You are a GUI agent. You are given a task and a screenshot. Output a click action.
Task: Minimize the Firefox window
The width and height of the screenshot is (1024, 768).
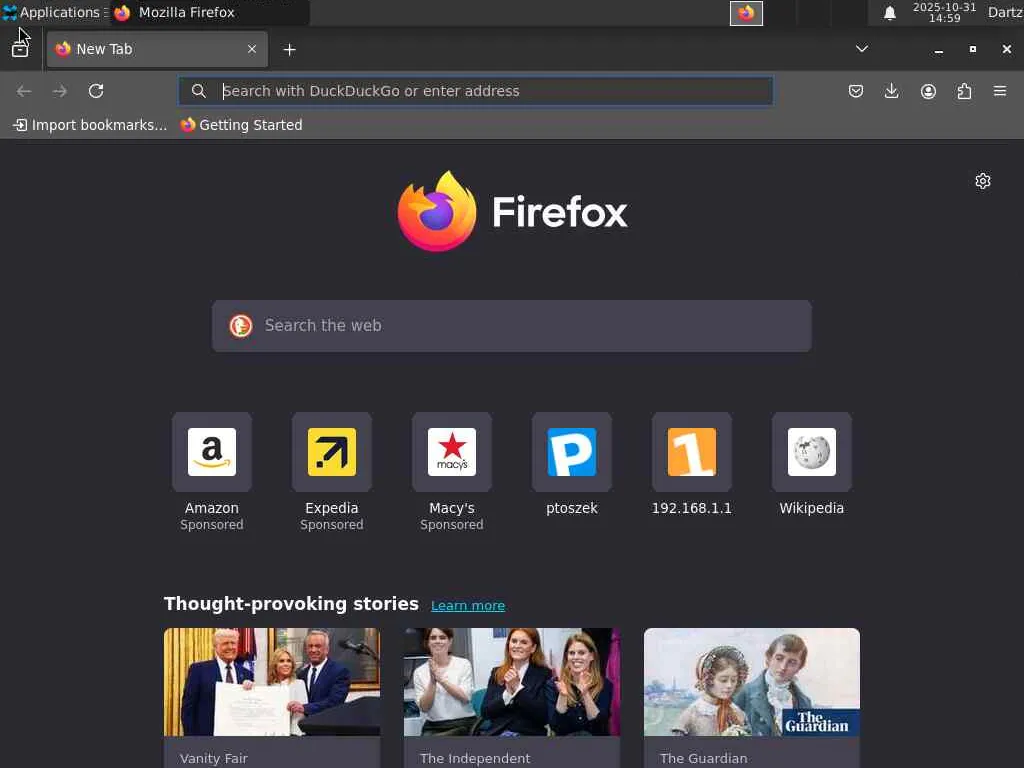tap(938, 50)
